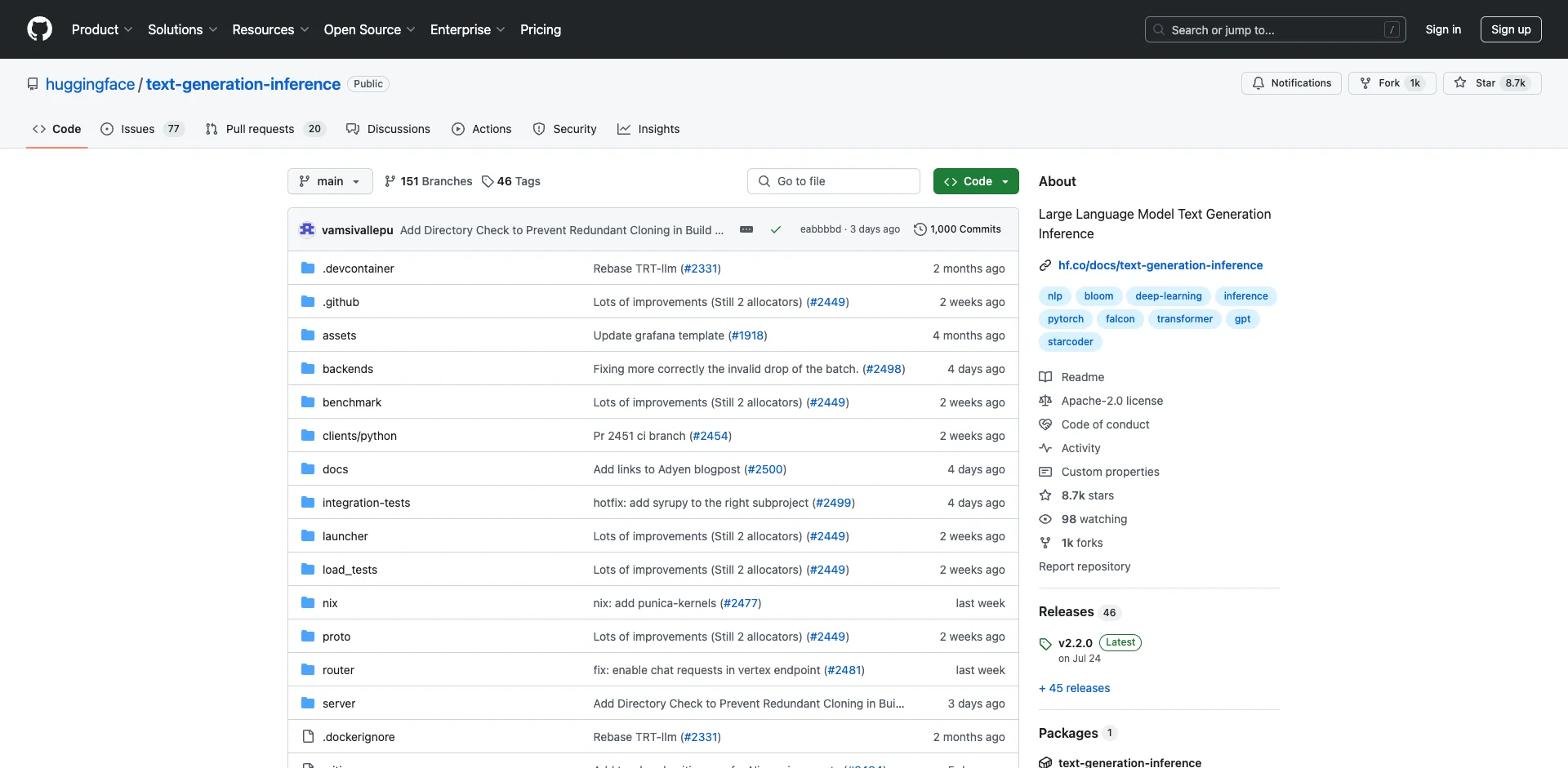Expand the Open Source menu

tap(370, 29)
